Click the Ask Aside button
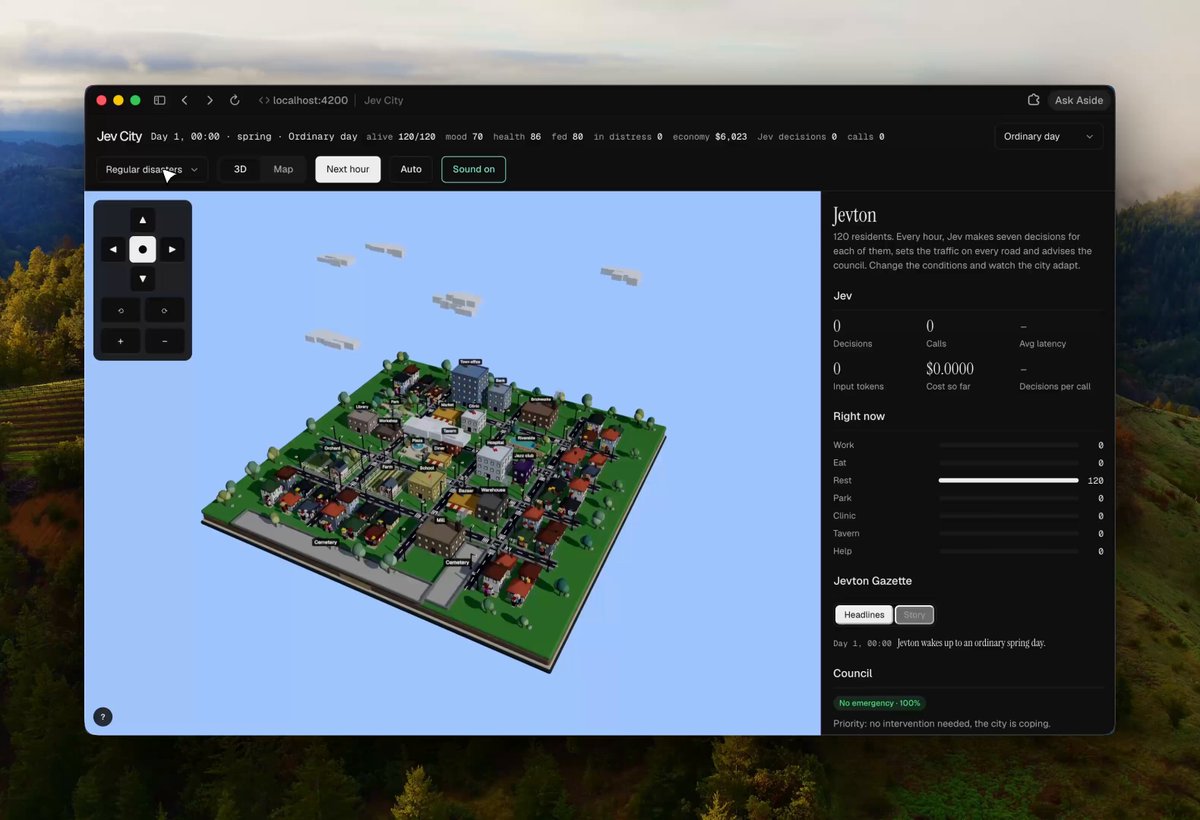Screen dimensions: 1200x820 [x=1079, y=100]
